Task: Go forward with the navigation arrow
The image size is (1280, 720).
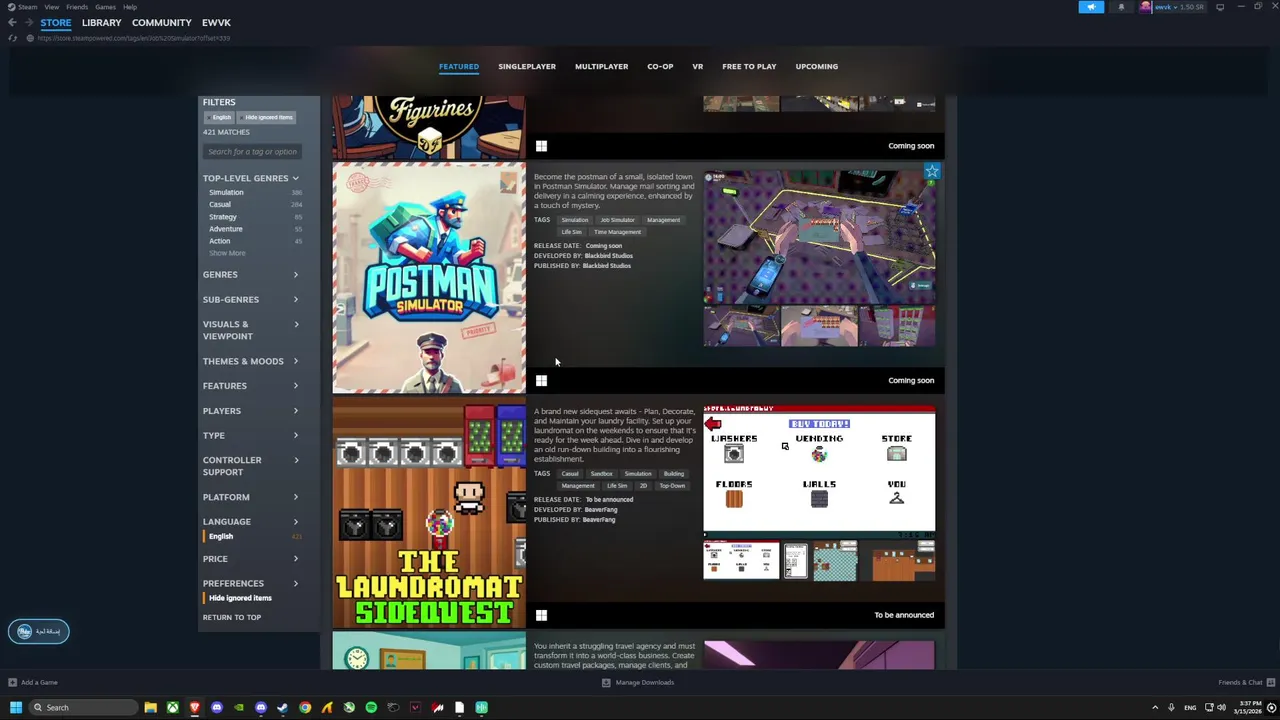Action: [x=28, y=22]
